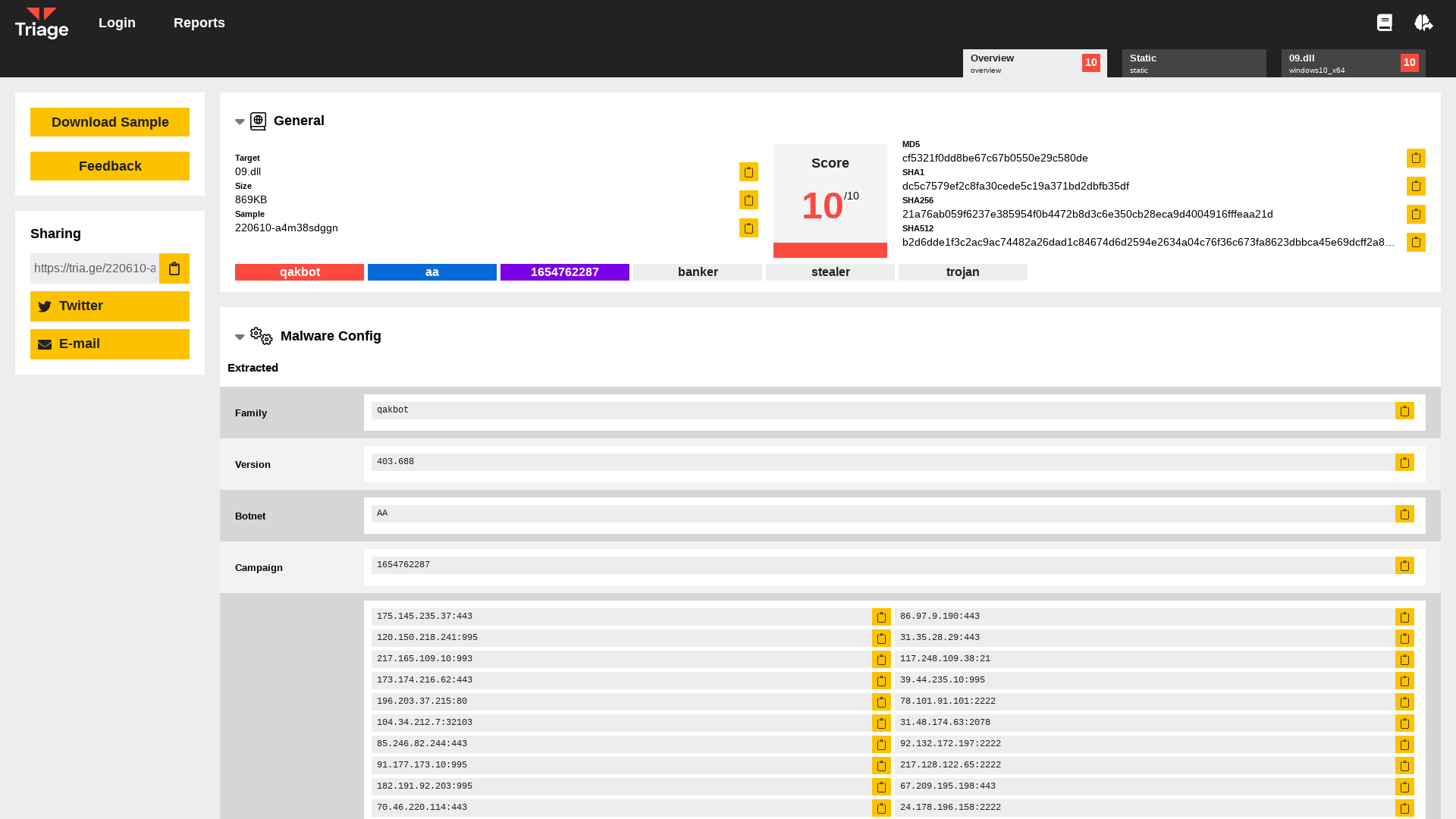This screenshot has height=819, width=1456.
Task: Copy IP address 175.145.235.37:443
Action: coord(881,617)
